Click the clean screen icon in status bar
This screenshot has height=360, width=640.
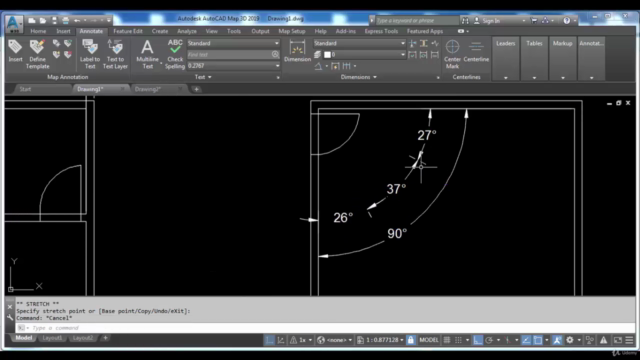point(618,340)
